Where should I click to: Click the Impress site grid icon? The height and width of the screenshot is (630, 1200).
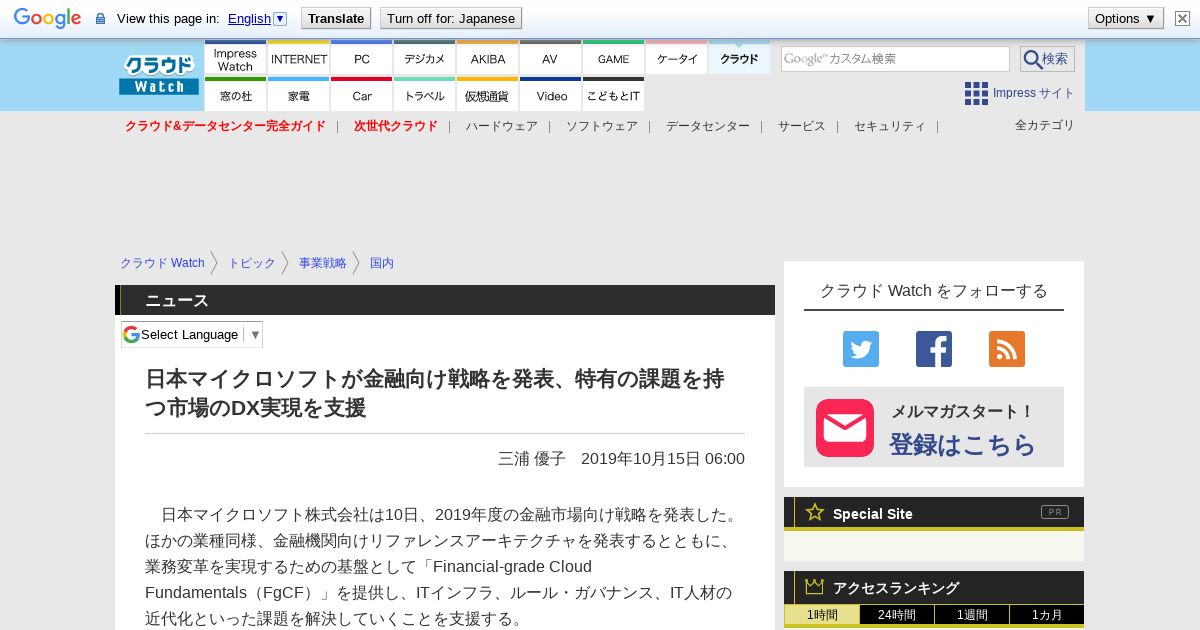(x=976, y=93)
